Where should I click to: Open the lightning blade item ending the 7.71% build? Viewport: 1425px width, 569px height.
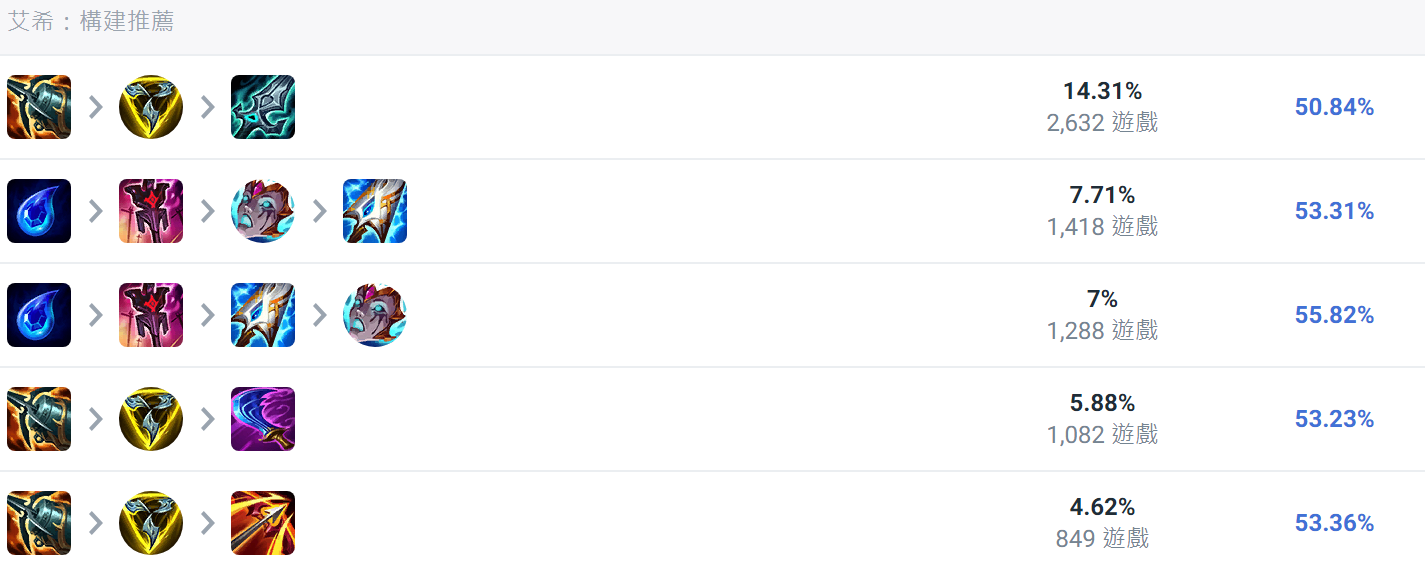(375, 211)
